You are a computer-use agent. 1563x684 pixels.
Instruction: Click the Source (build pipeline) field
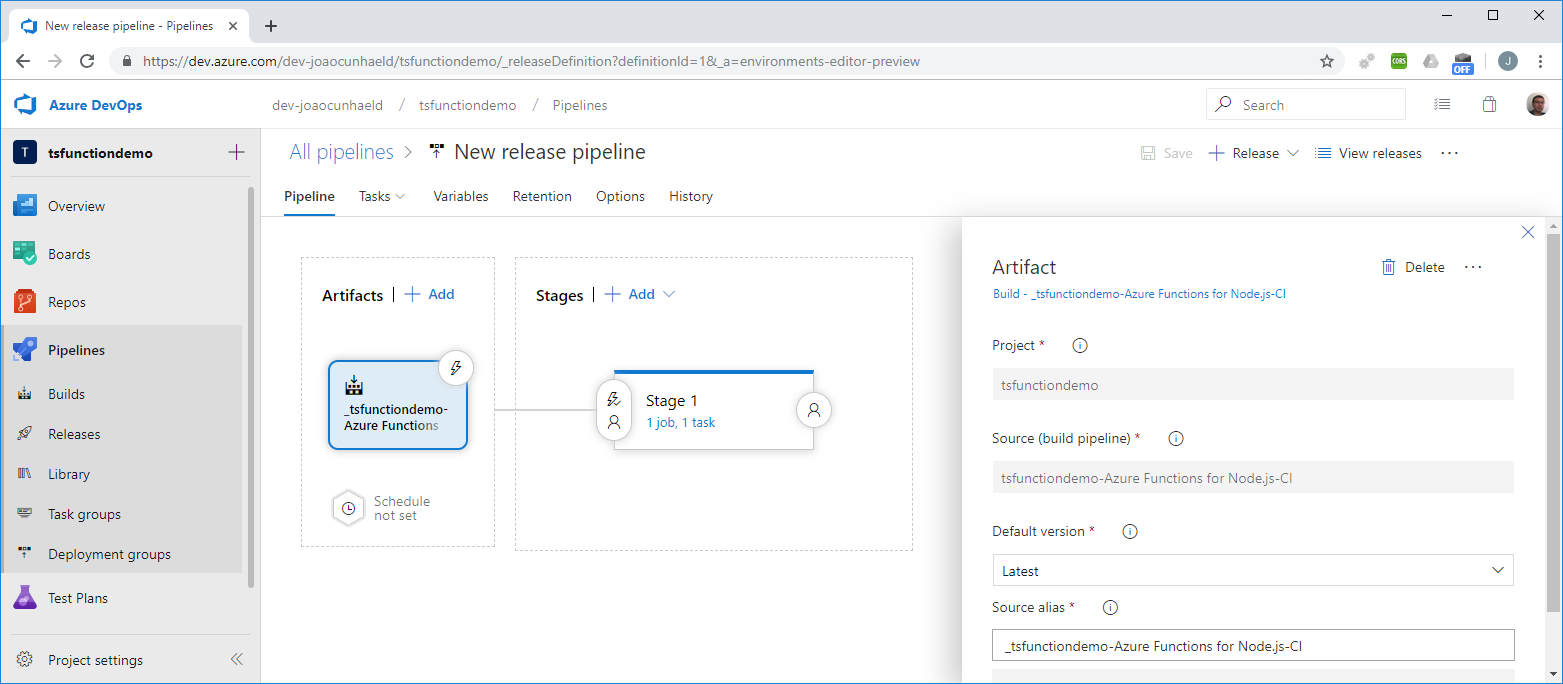pos(1253,477)
